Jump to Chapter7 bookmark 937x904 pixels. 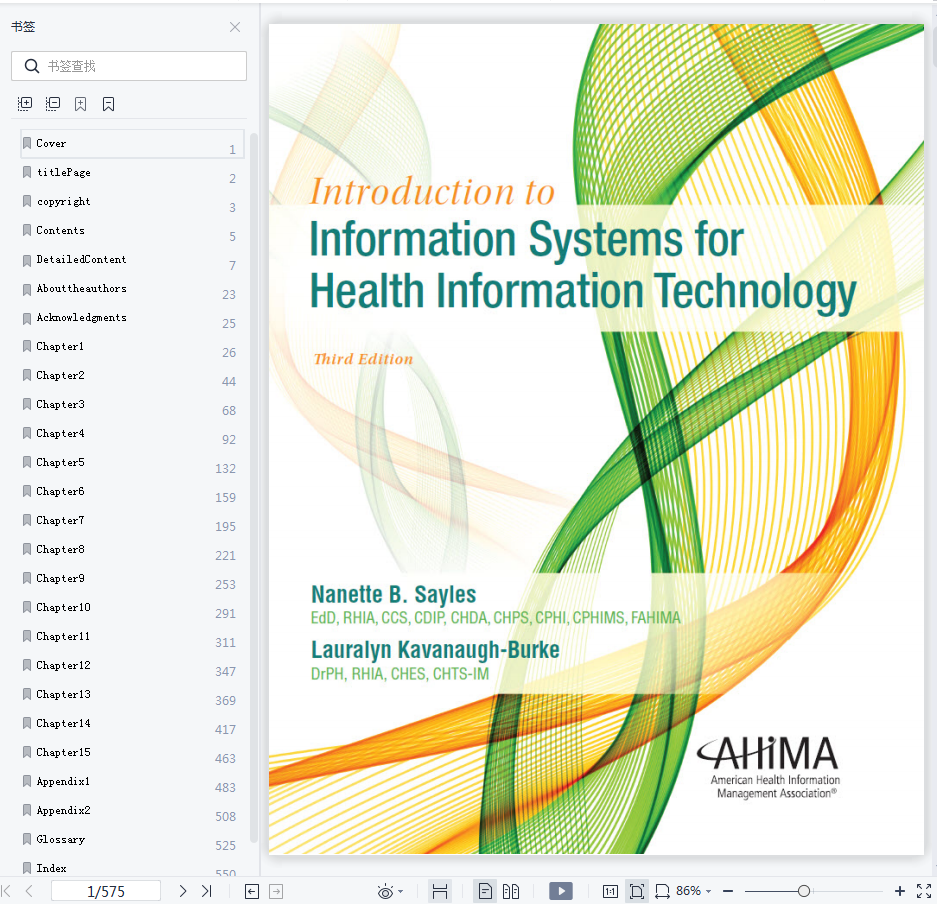[132, 520]
